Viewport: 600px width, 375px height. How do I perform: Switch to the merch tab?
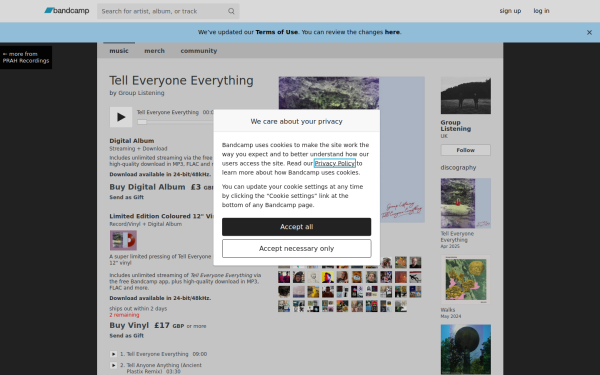point(154,51)
